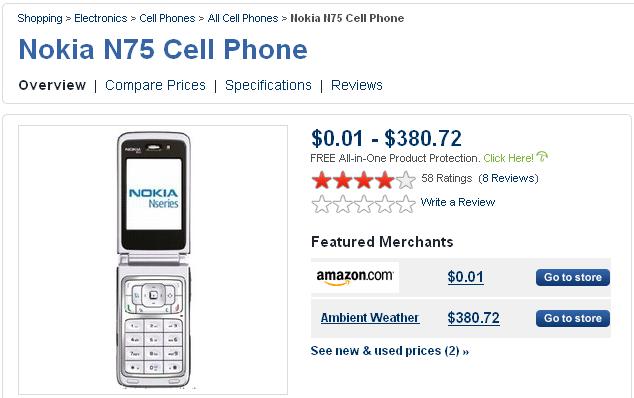
Task: Rate four stars in Write a Review
Action: point(385,204)
